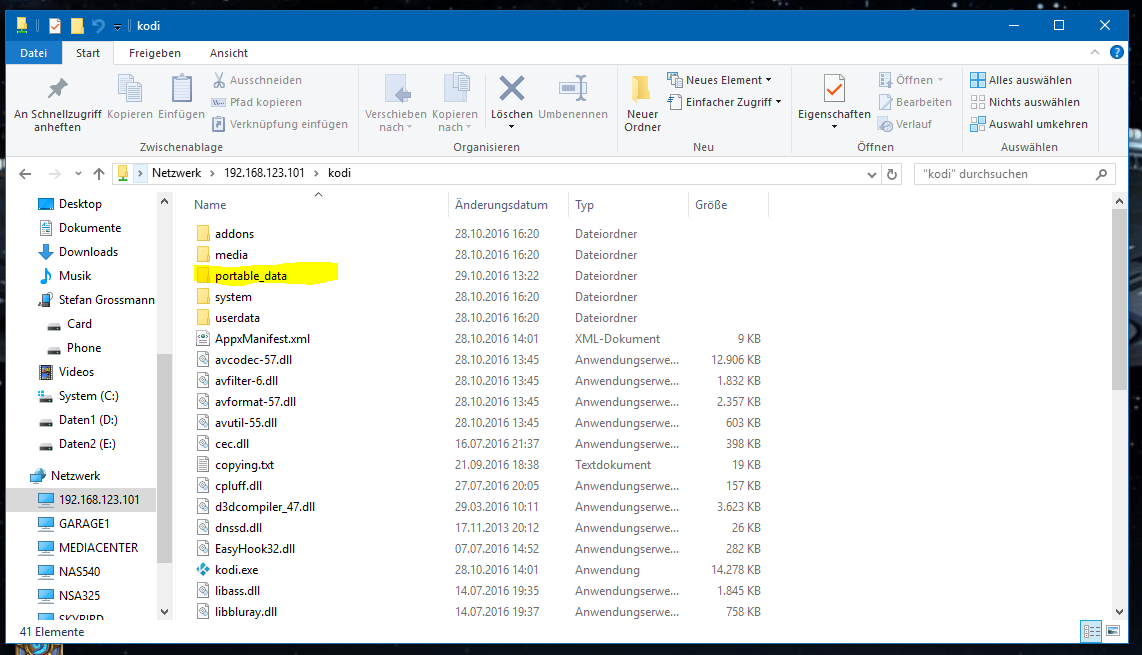The width and height of the screenshot is (1142, 655).
Task: Select the portable_data folder
Action: tap(251, 276)
